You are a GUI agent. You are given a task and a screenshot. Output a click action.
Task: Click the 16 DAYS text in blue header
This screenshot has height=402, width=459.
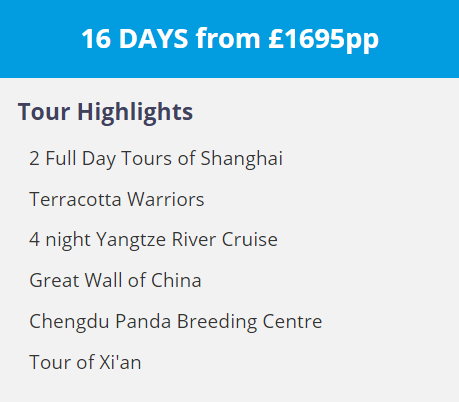tap(135, 39)
